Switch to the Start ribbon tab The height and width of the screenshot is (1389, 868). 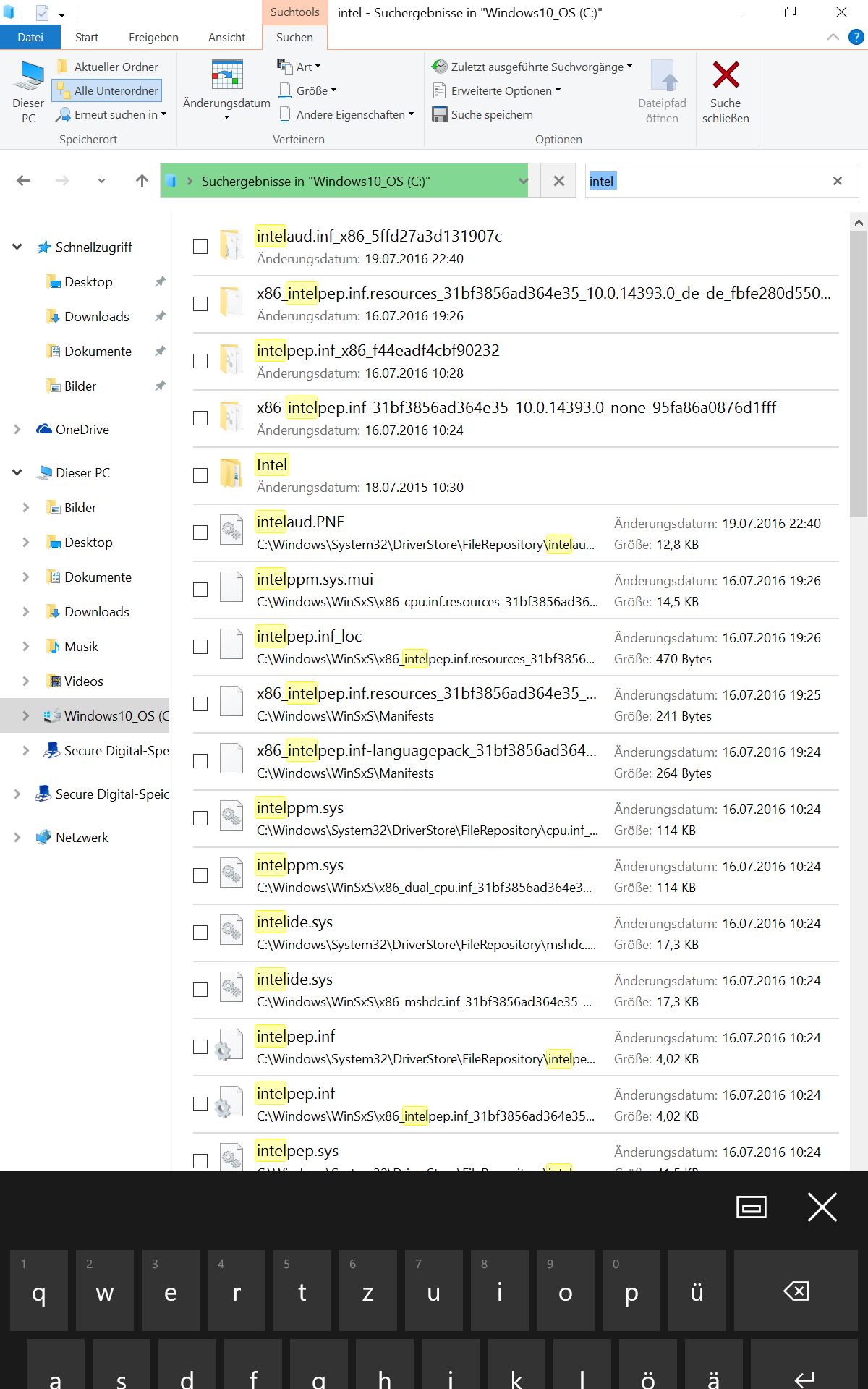[87, 37]
